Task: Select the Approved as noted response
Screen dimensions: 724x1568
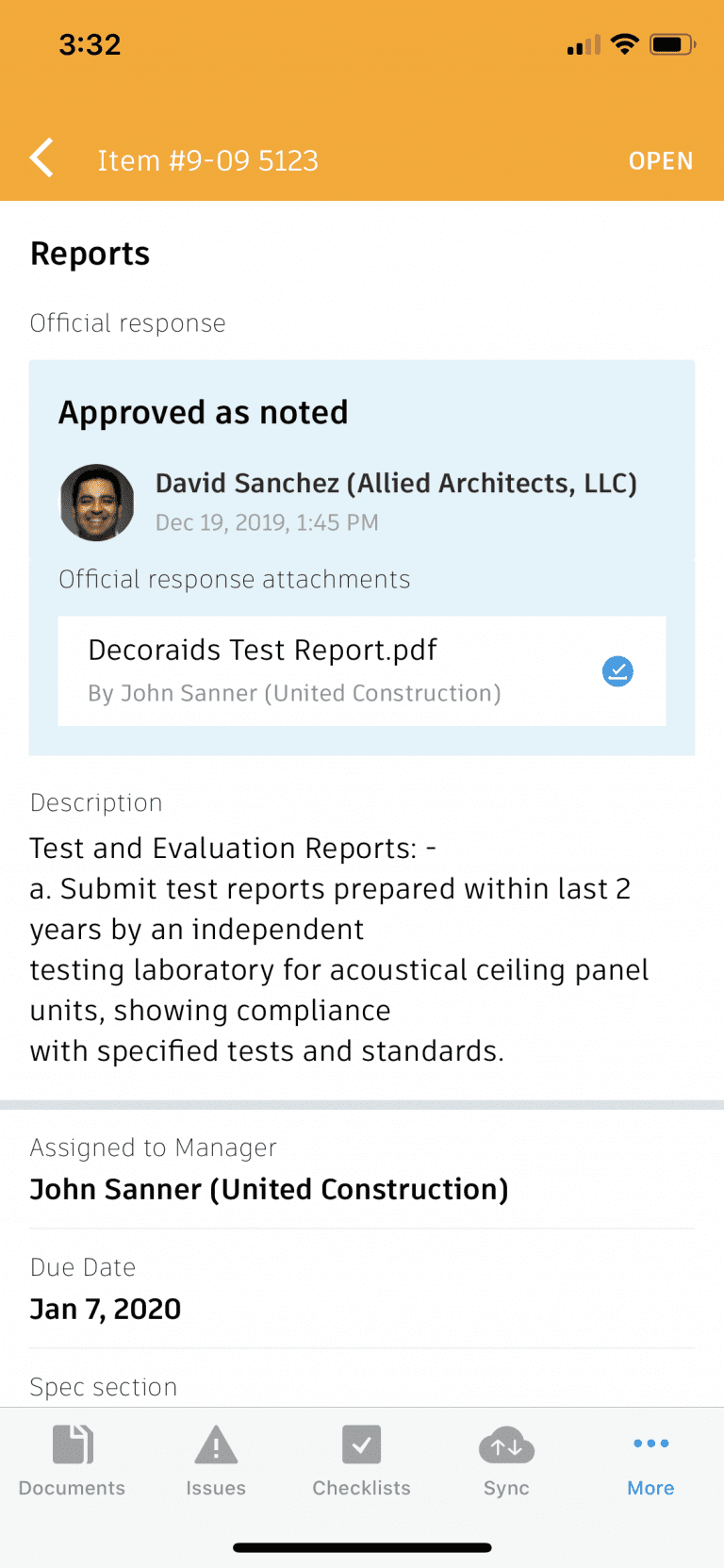Action: coord(204,413)
